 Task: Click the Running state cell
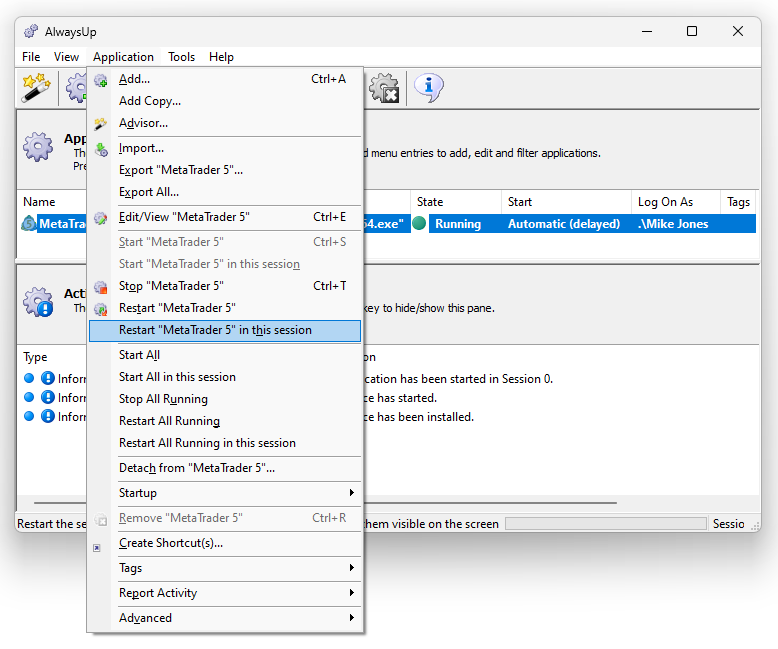point(458,224)
